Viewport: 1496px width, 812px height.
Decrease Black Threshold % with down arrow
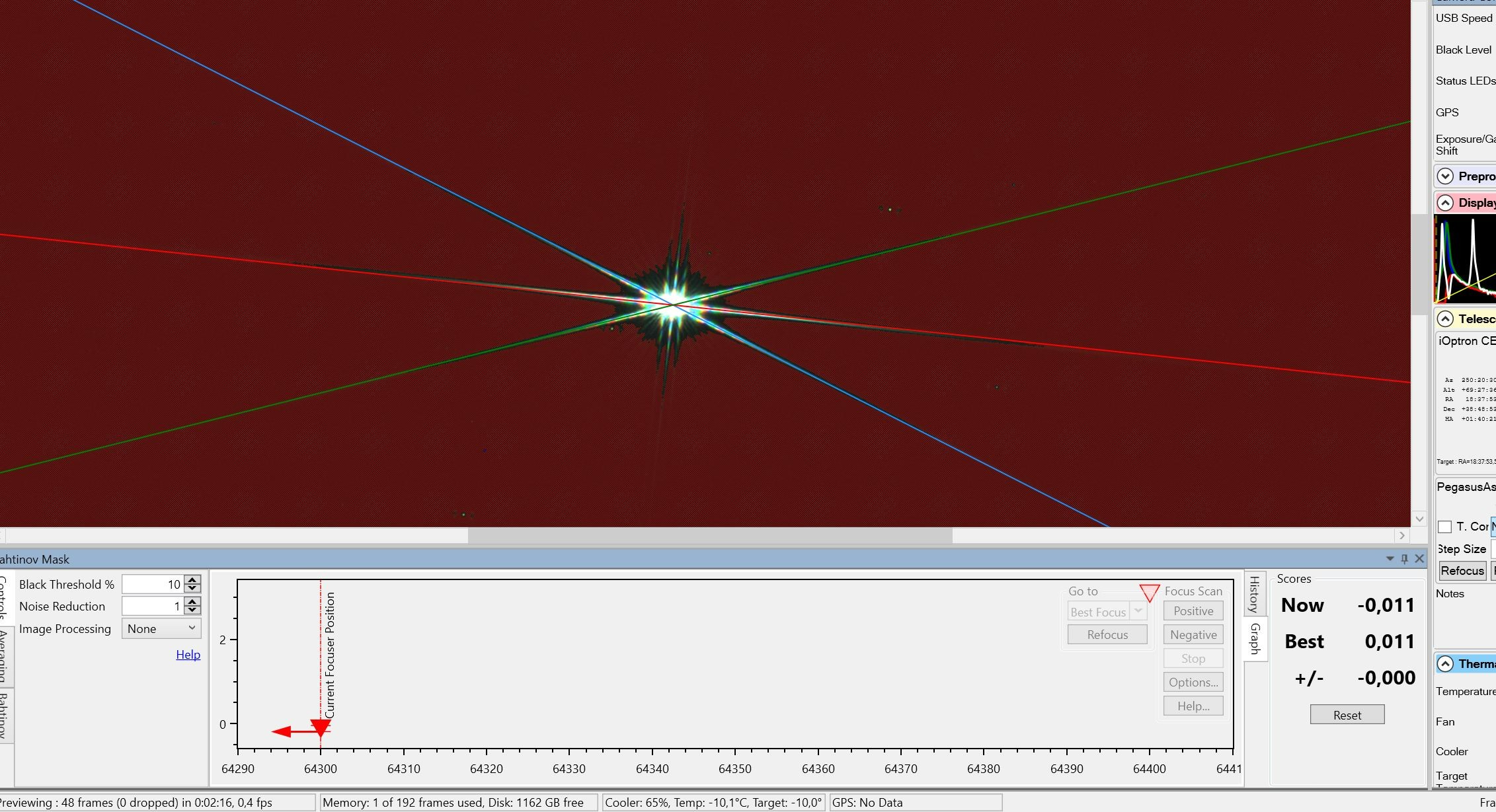(x=192, y=588)
